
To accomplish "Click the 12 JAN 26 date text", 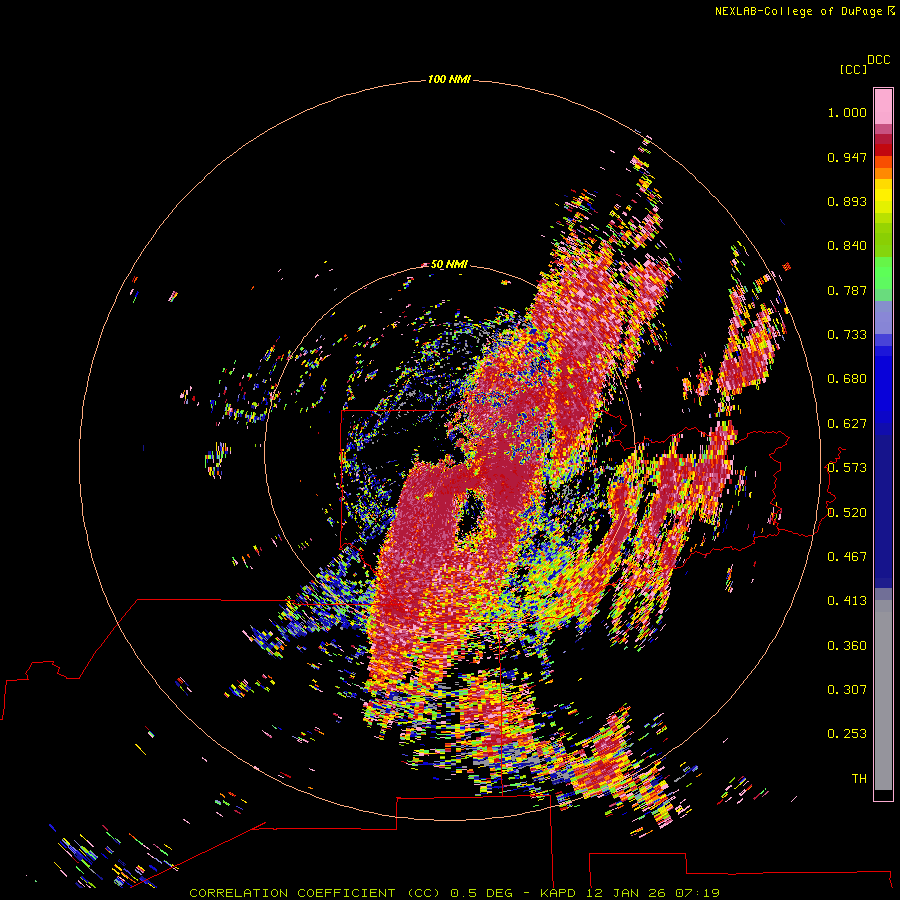I will click(x=627, y=893).
